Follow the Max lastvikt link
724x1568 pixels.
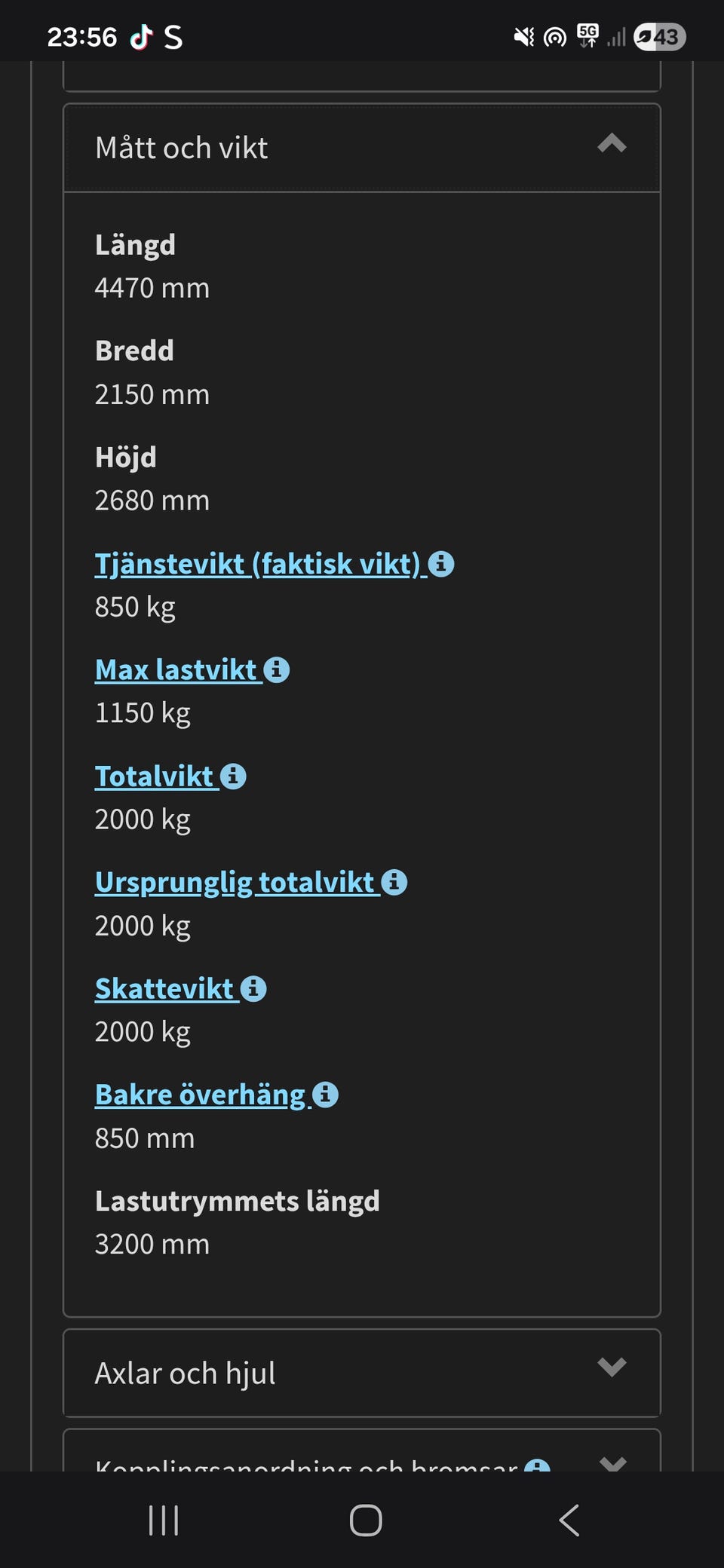pos(176,669)
